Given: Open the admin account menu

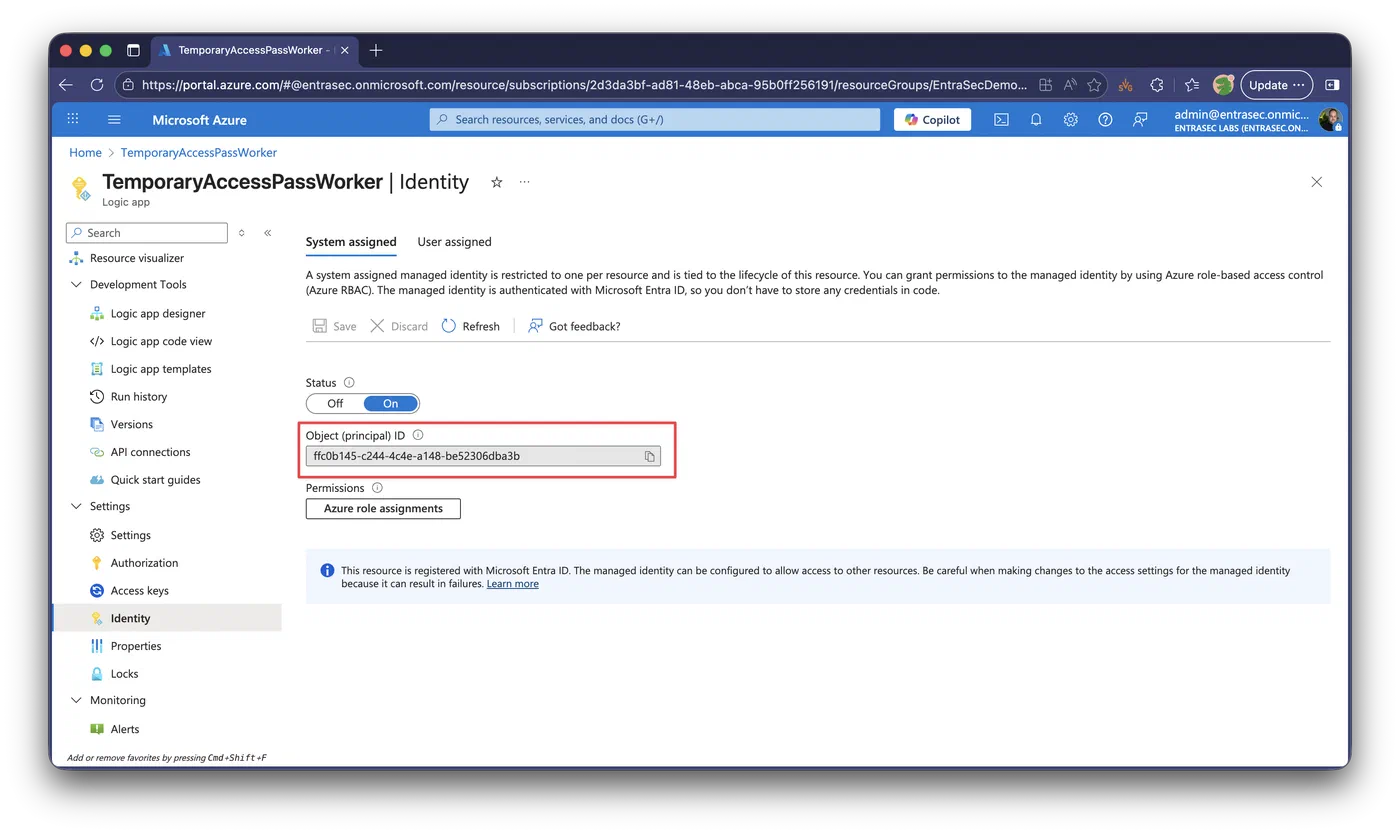Looking at the screenshot, I should [x=1258, y=120].
